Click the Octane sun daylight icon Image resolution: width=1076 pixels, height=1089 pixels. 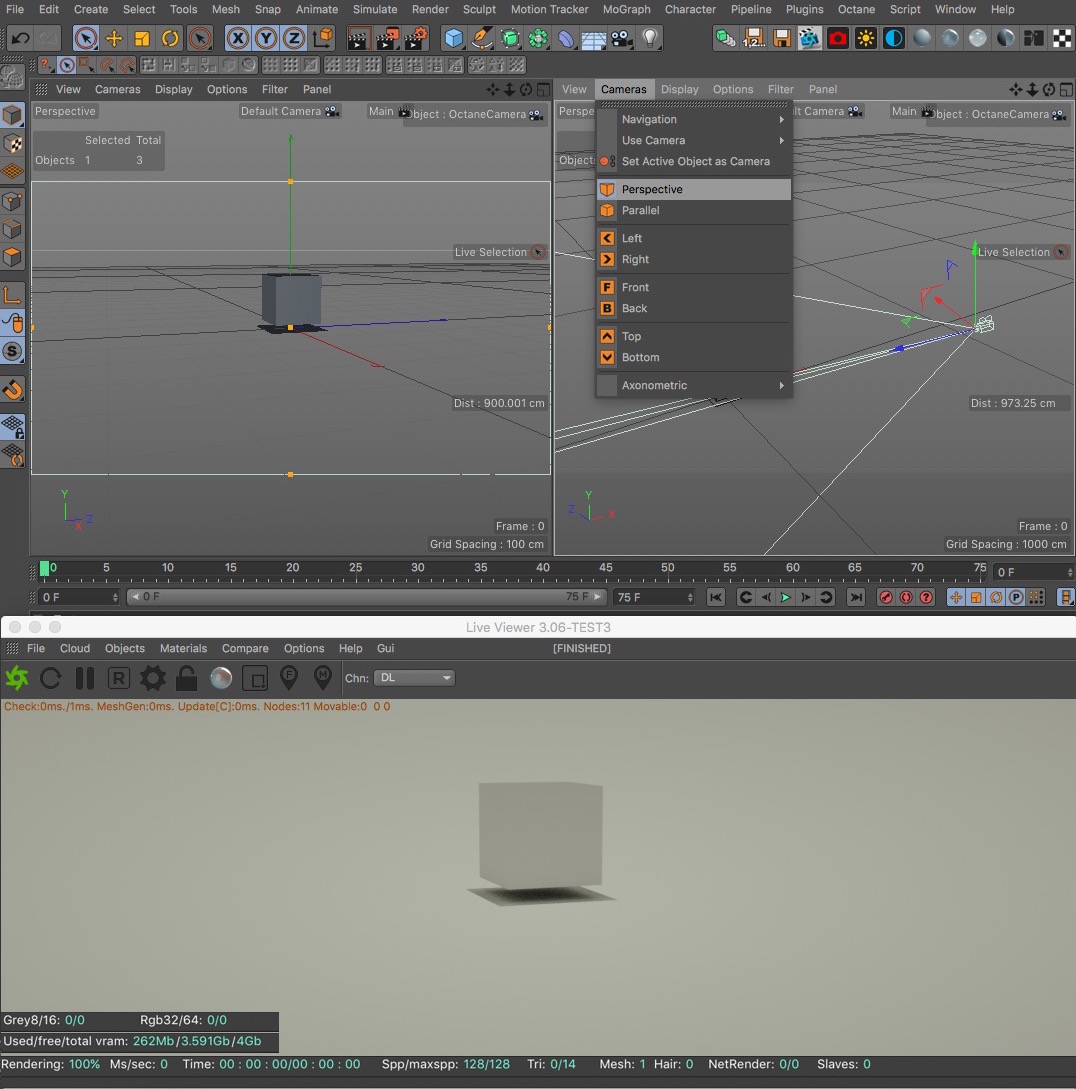pyautogui.click(x=866, y=38)
